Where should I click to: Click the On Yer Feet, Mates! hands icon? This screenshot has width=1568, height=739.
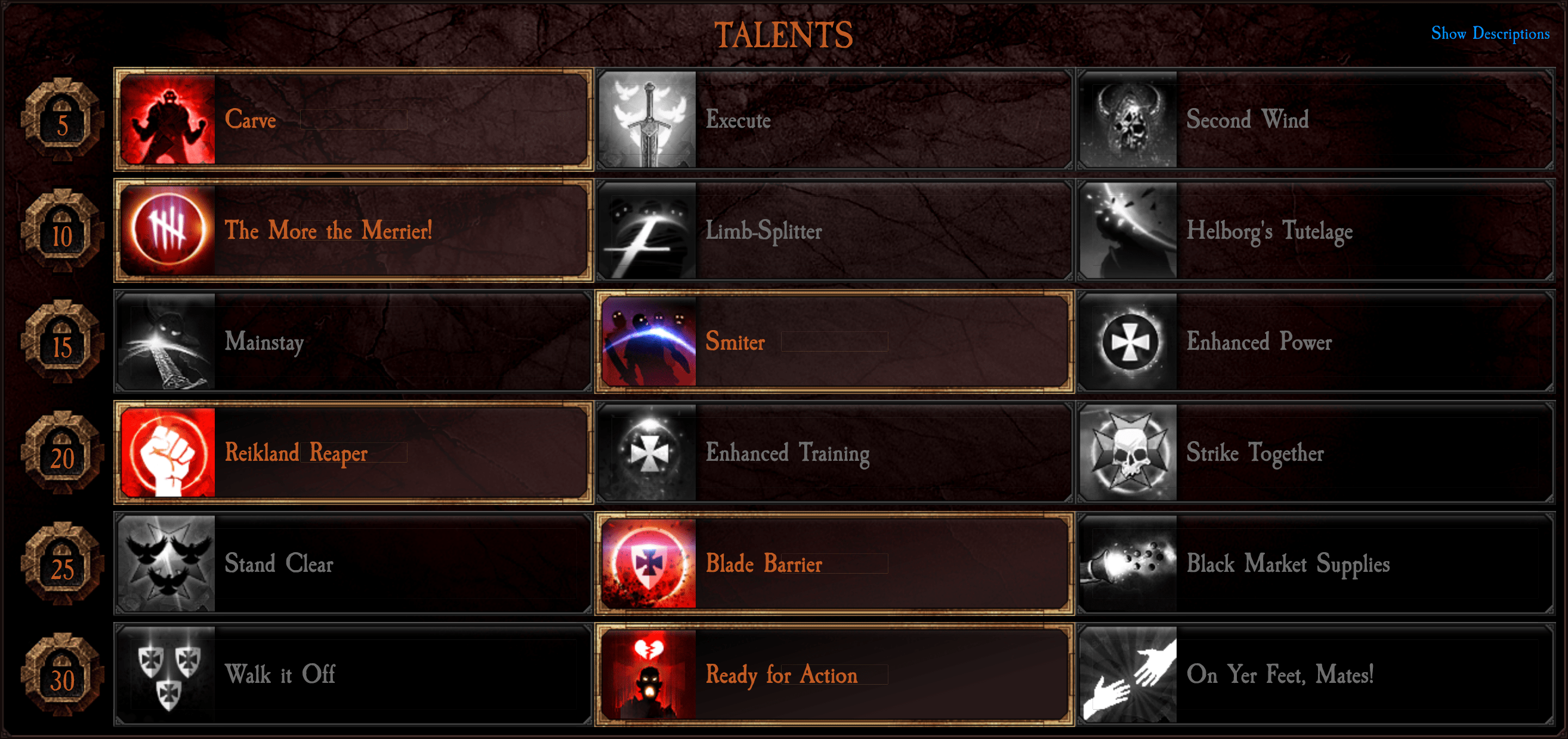pyautogui.click(x=1129, y=674)
